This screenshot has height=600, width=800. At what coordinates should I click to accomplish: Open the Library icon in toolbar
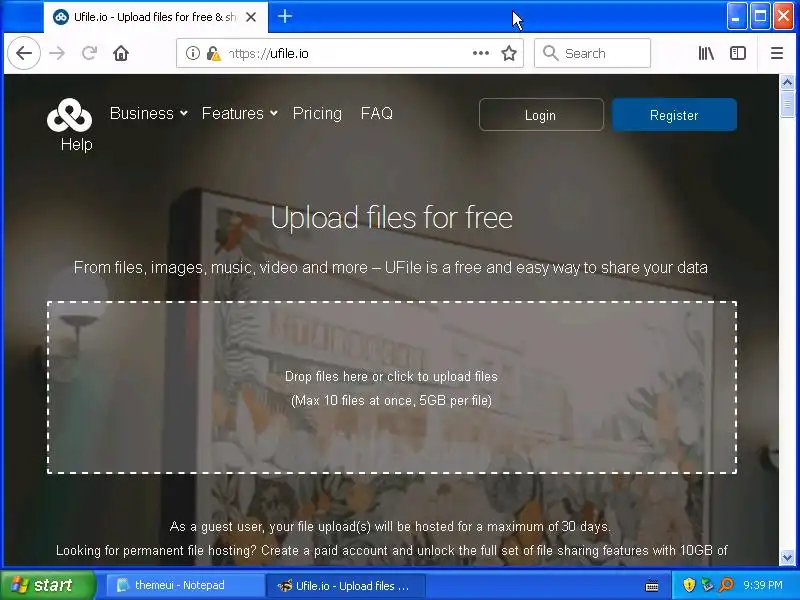click(706, 53)
